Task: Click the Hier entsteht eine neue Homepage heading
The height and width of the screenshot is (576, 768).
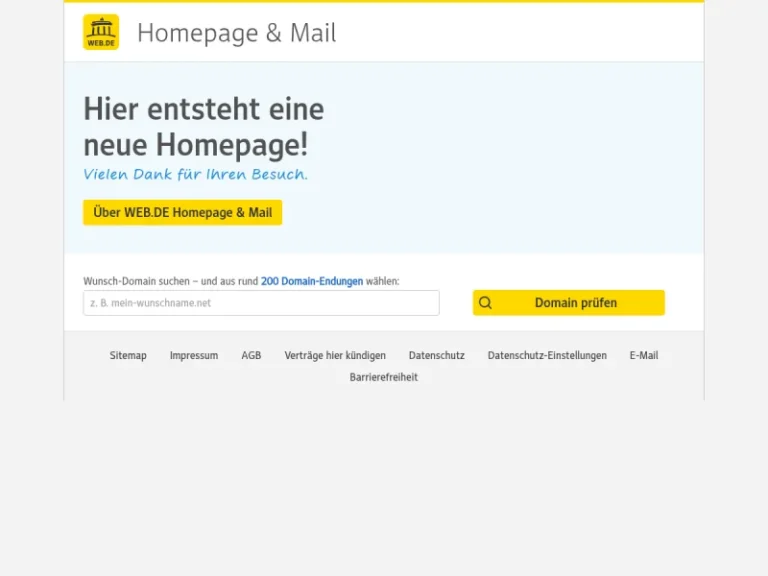Action: click(x=204, y=126)
